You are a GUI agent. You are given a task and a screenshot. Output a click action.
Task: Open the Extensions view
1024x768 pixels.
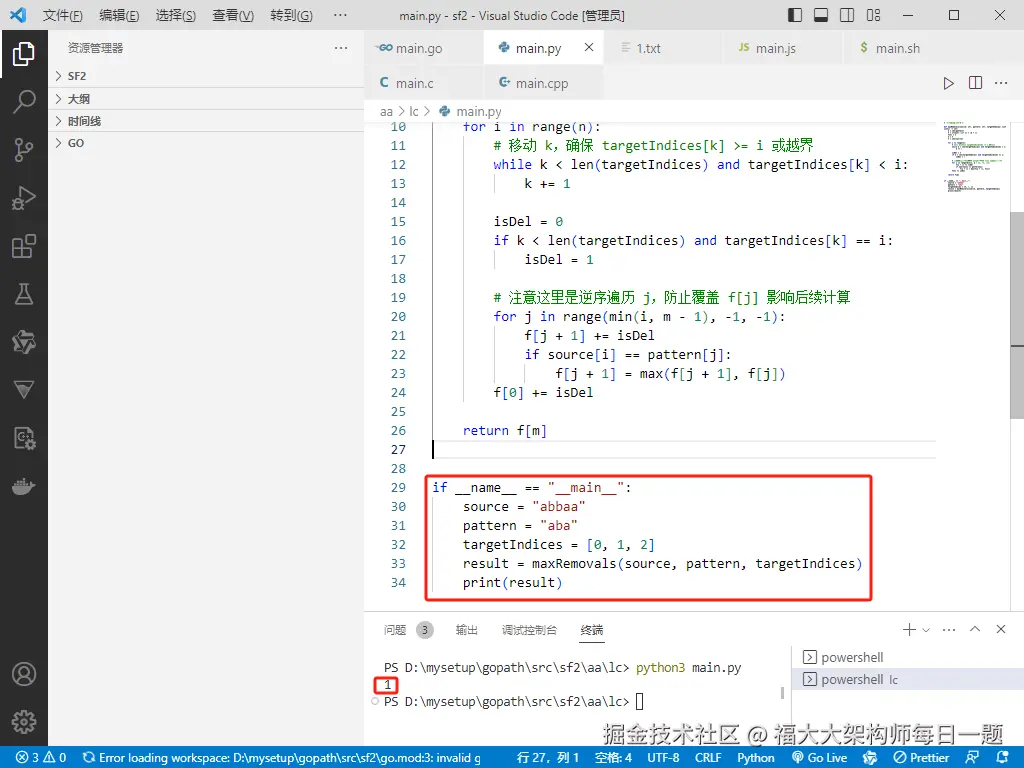click(x=24, y=246)
